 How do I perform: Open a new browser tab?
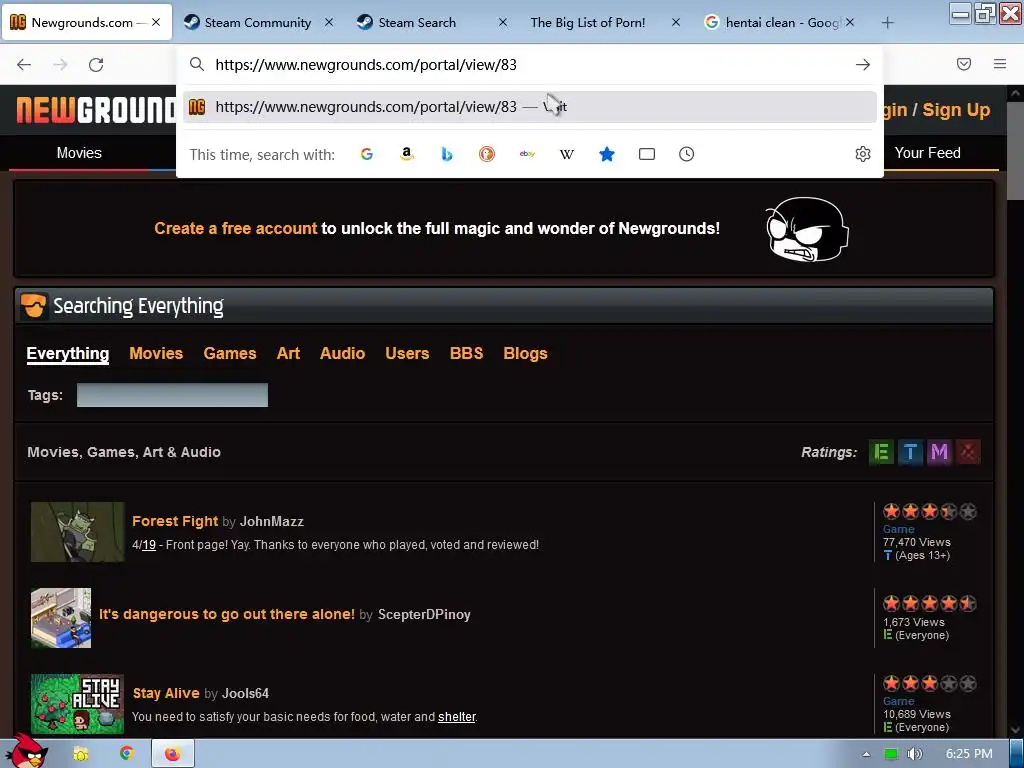click(x=887, y=23)
